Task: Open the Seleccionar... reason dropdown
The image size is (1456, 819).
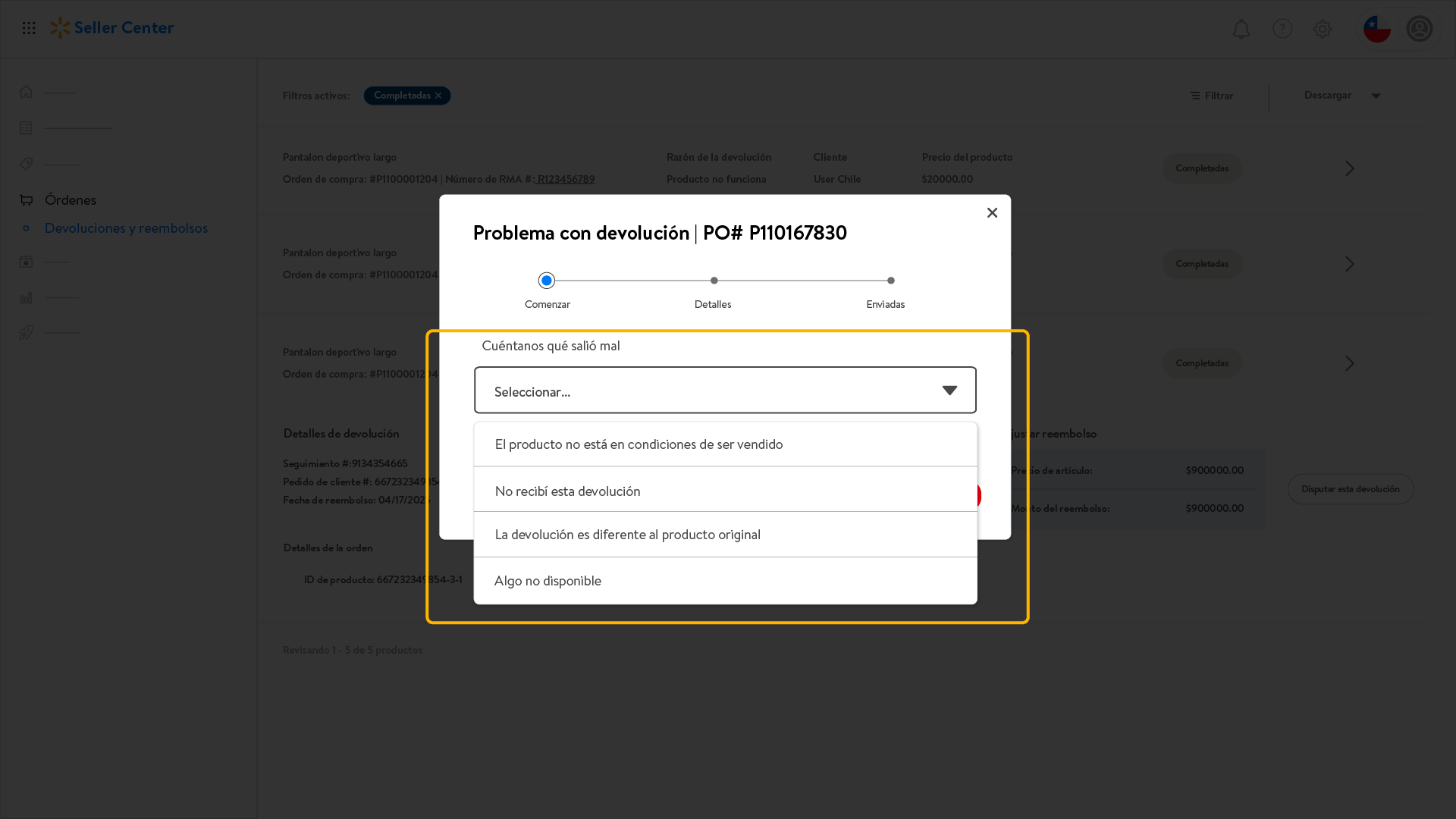Action: (725, 391)
